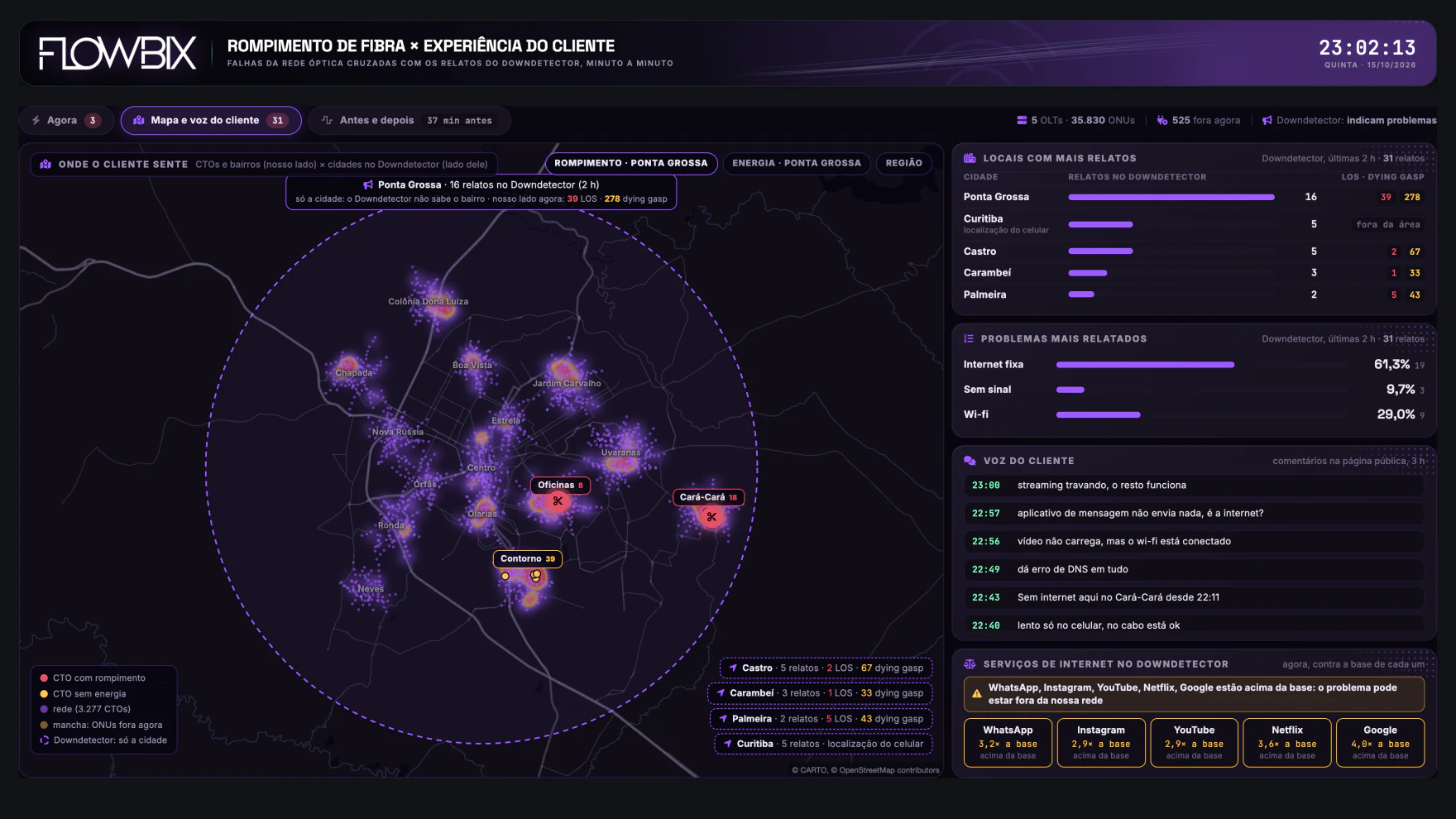This screenshot has height=819, width=1456.
Task: Click the Netflix service card
Action: [1287, 743]
